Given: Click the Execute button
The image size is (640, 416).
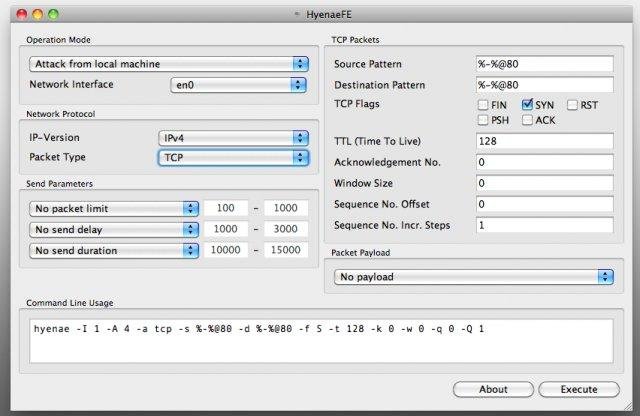Looking at the screenshot, I should click(x=578, y=389).
